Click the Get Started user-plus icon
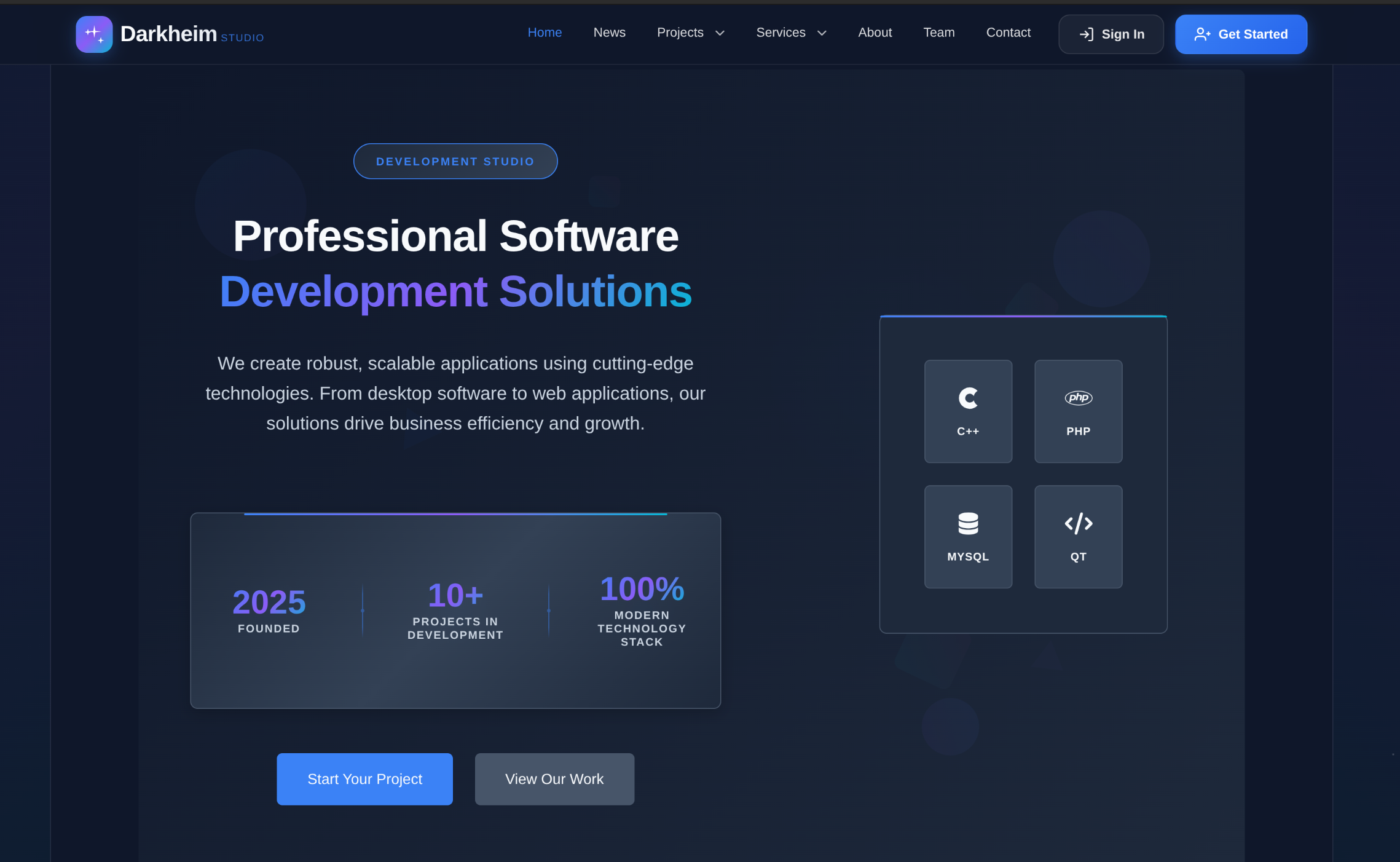The height and width of the screenshot is (862, 1400). (1202, 34)
